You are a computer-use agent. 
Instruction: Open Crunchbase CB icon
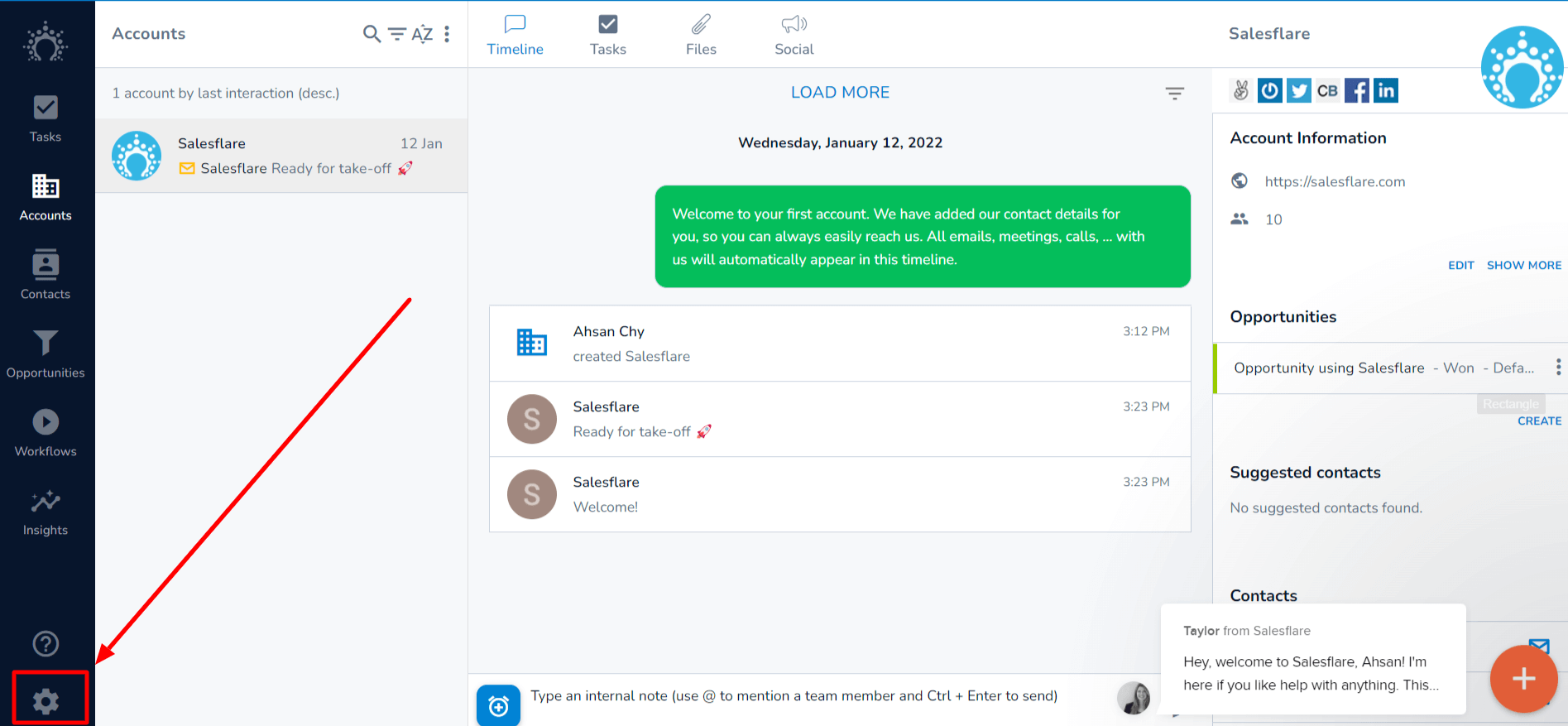pos(1328,90)
